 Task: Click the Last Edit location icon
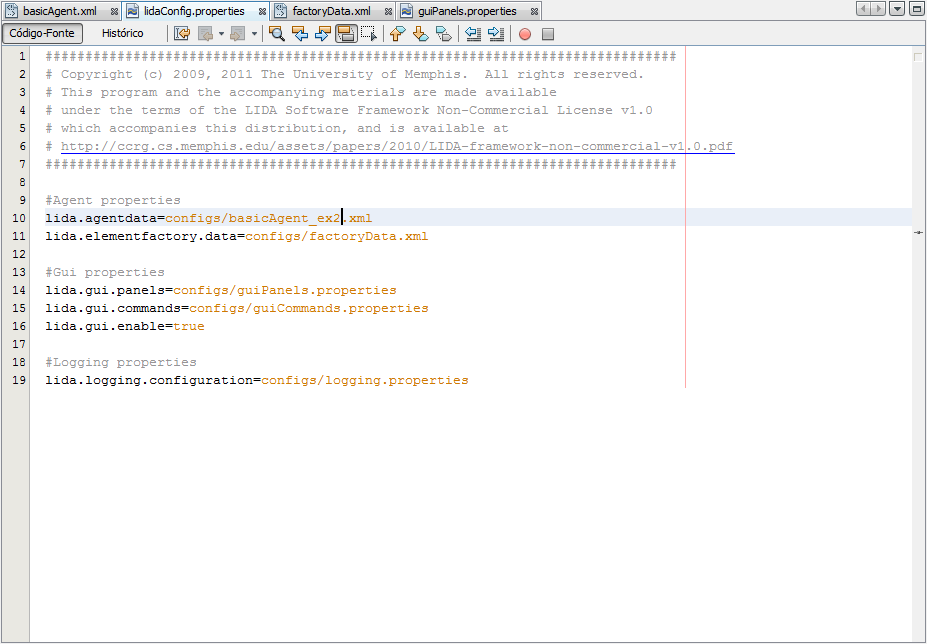coord(182,33)
